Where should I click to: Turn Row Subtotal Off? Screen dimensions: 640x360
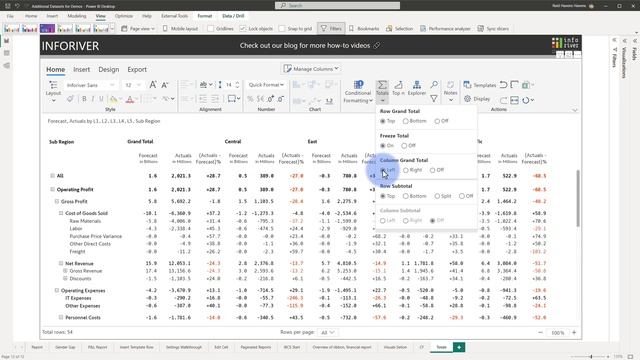coord(466,196)
